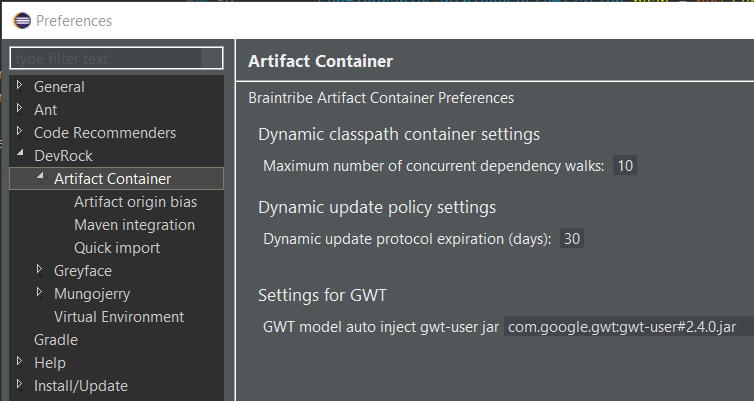
Task: Expand the Greyface tree node
Action: point(39,270)
